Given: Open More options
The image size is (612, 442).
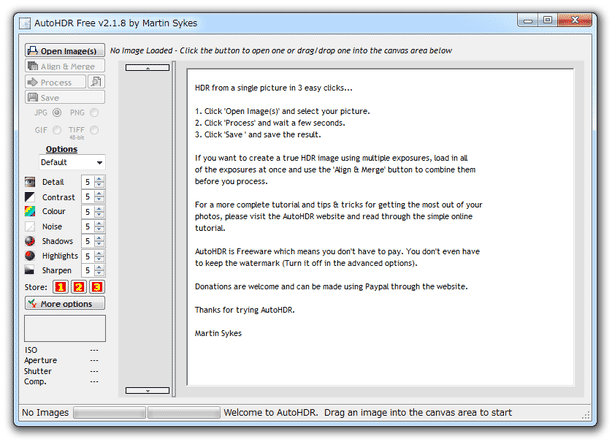Looking at the screenshot, I should coord(65,303).
